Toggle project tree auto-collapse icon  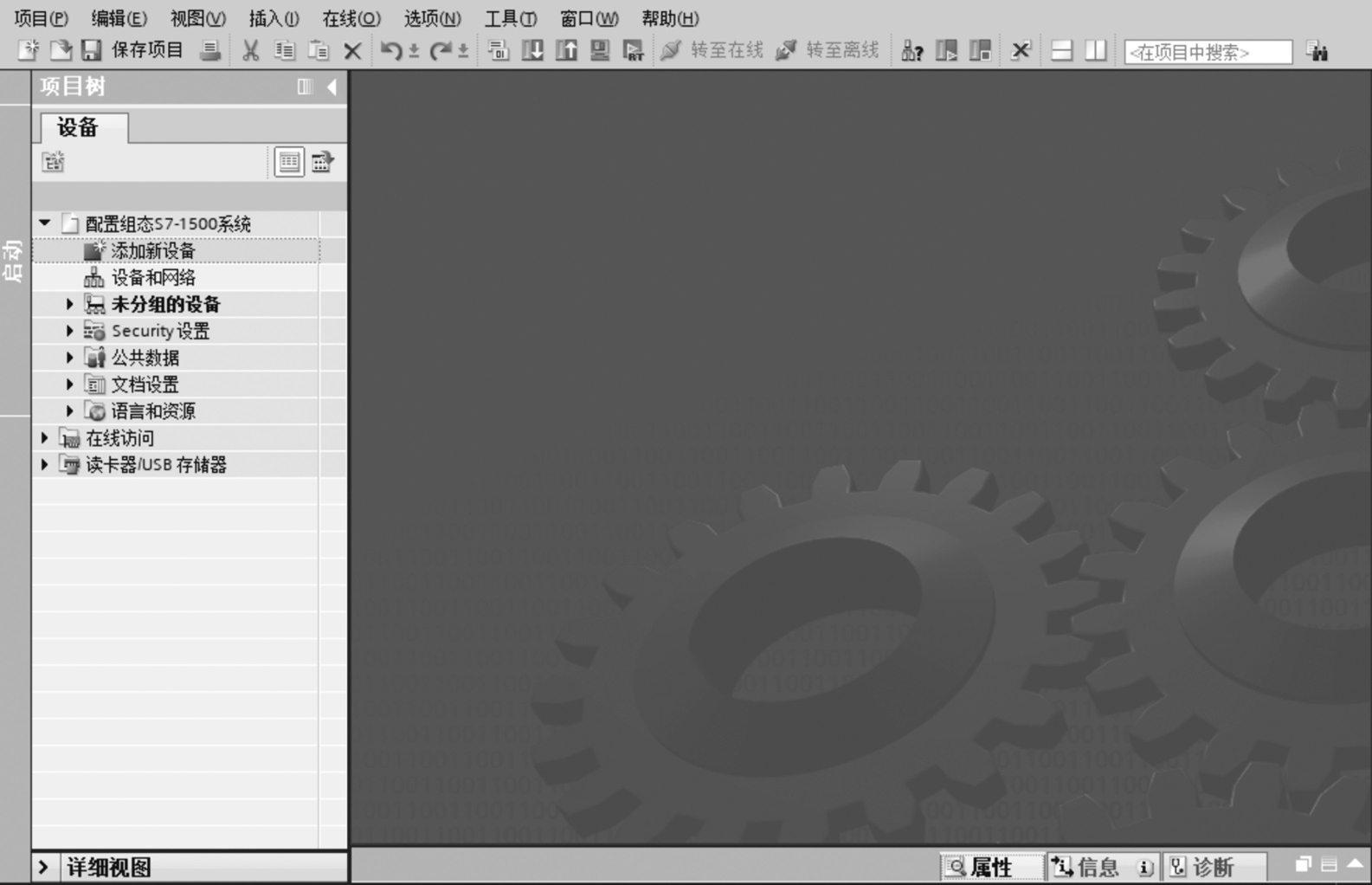point(305,87)
